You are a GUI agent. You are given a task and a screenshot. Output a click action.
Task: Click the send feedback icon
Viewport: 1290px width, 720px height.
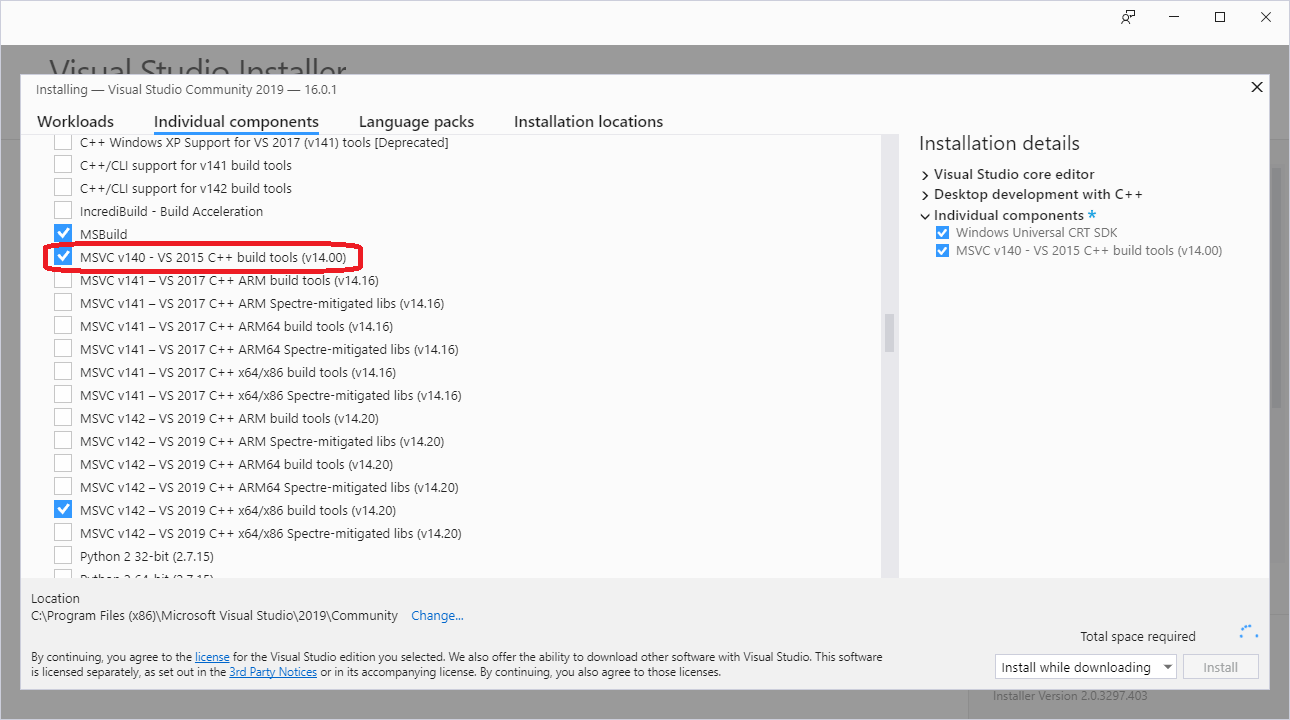coord(1128,17)
